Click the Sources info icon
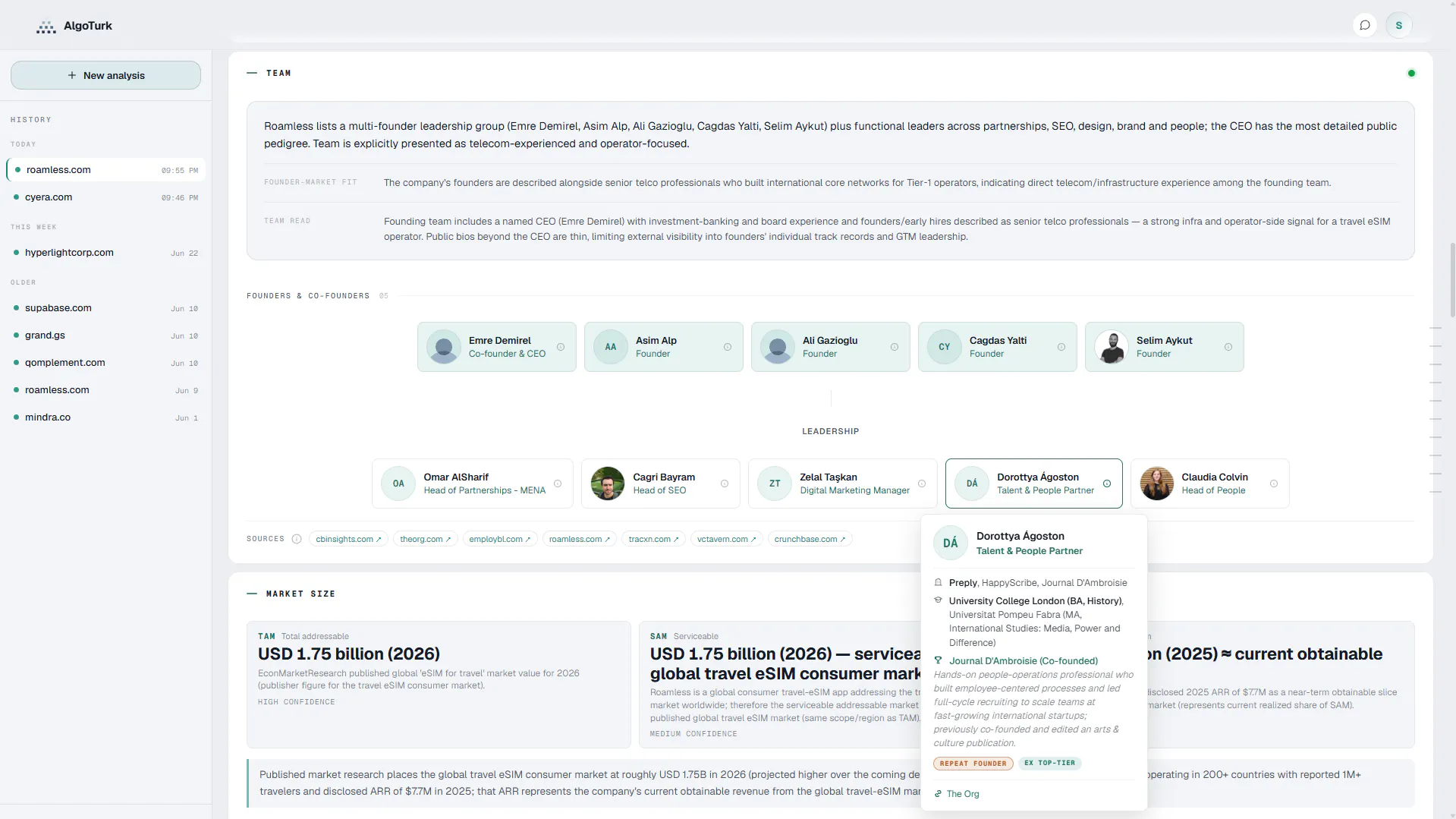The height and width of the screenshot is (819, 1456). (x=297, y=539)
